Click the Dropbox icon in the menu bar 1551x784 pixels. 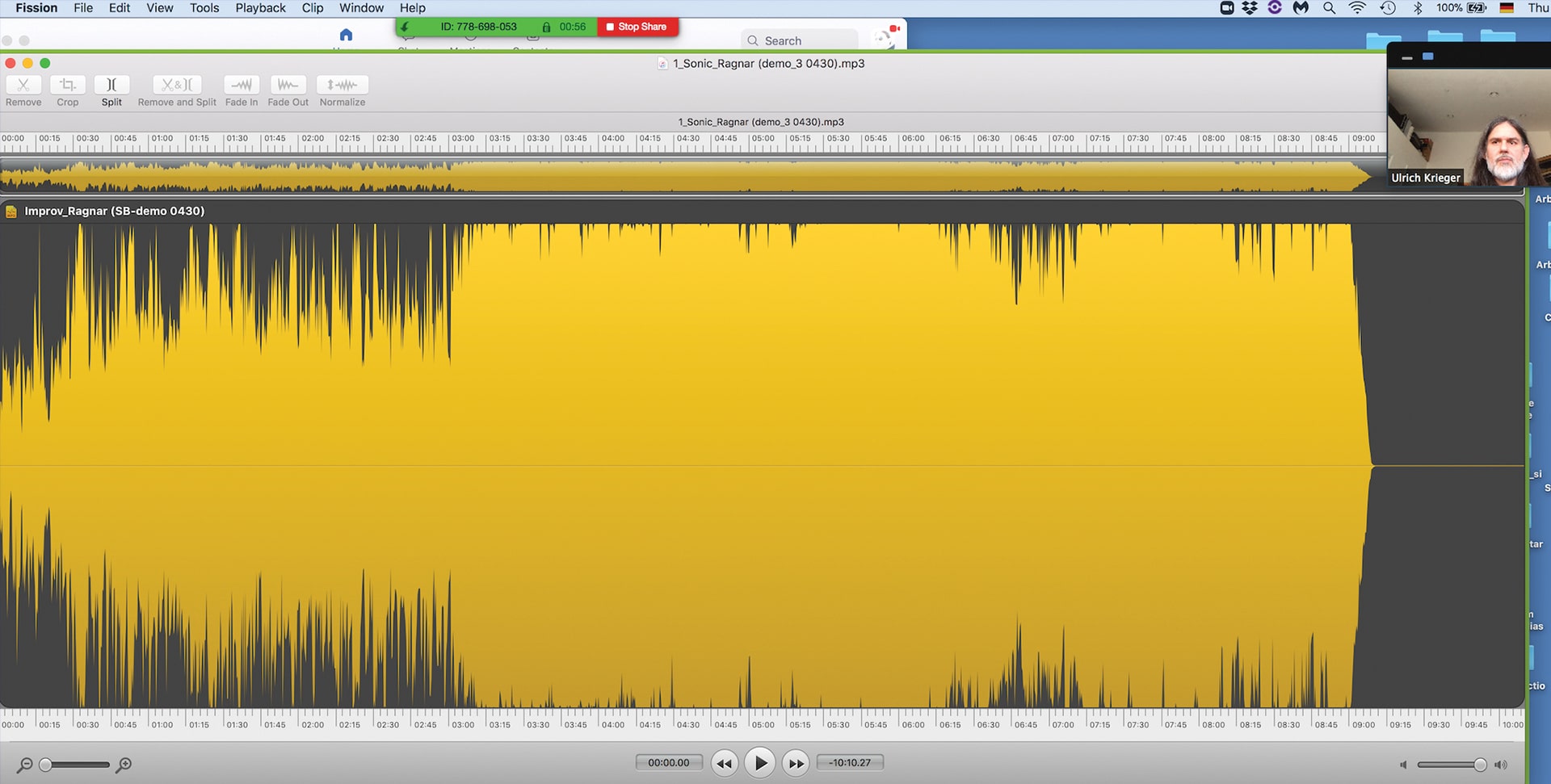click(1250, 8)
